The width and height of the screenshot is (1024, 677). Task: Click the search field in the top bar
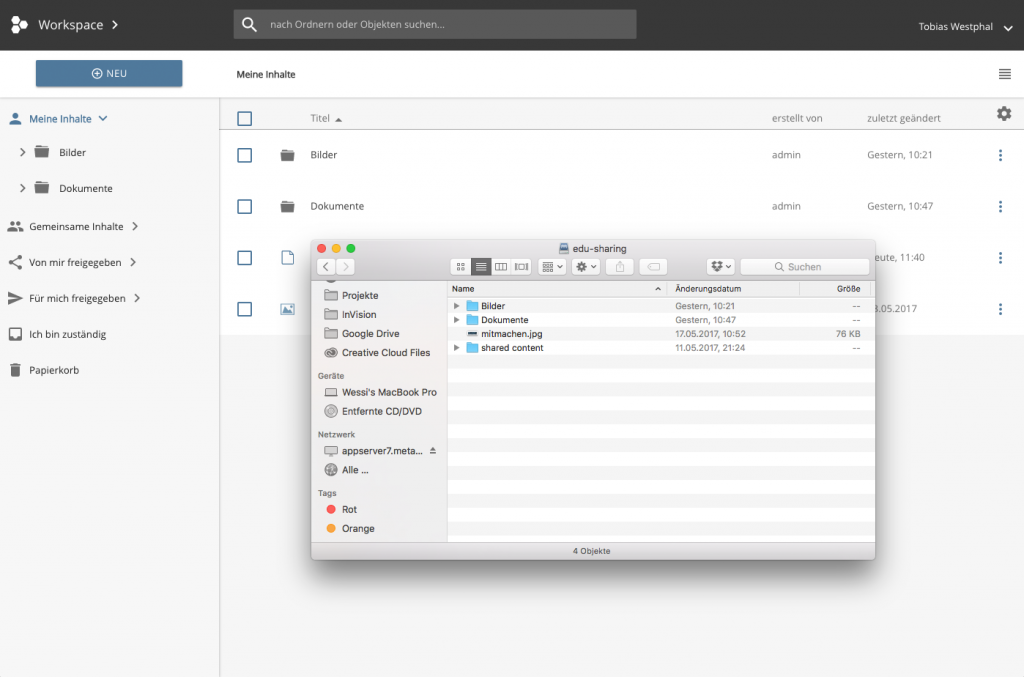[437, 24]
